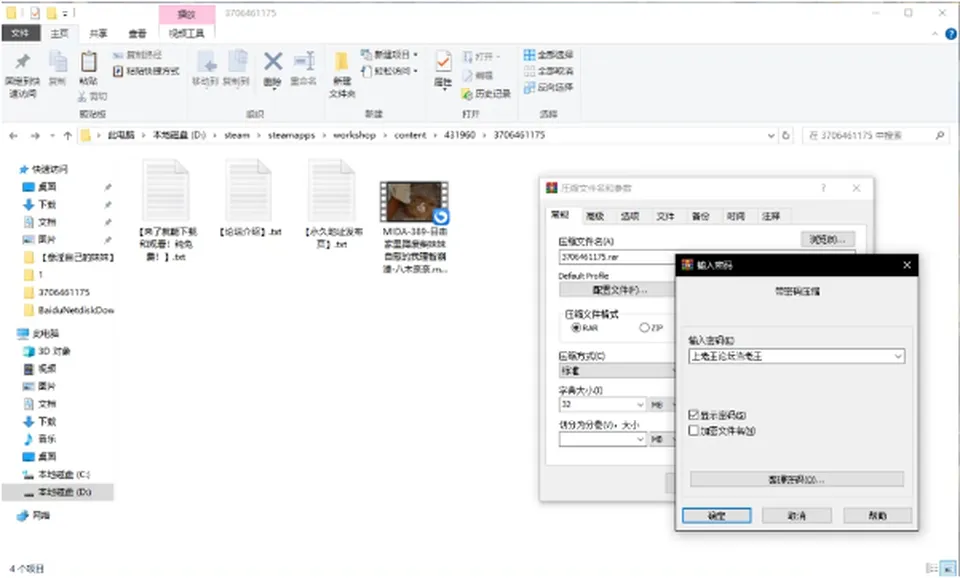Select the RAR archive format option
The image size is (960, 578).
click(x=576, y=328)
